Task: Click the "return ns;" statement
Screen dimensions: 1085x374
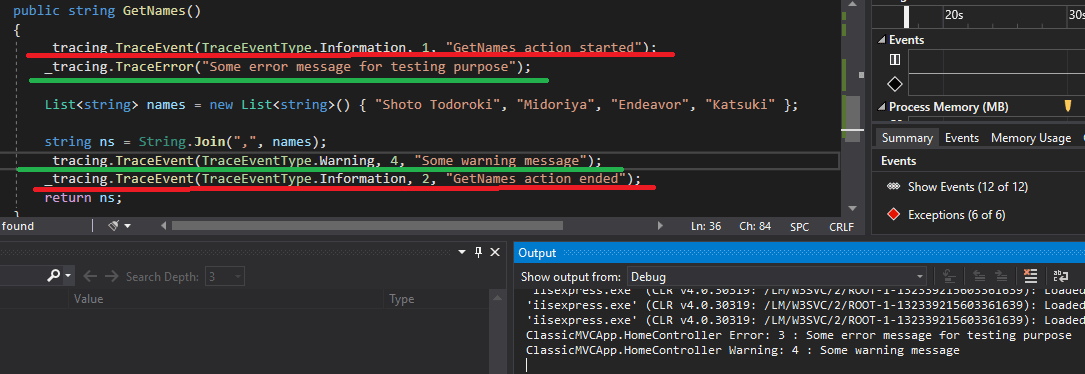Action: coord(83,198)
